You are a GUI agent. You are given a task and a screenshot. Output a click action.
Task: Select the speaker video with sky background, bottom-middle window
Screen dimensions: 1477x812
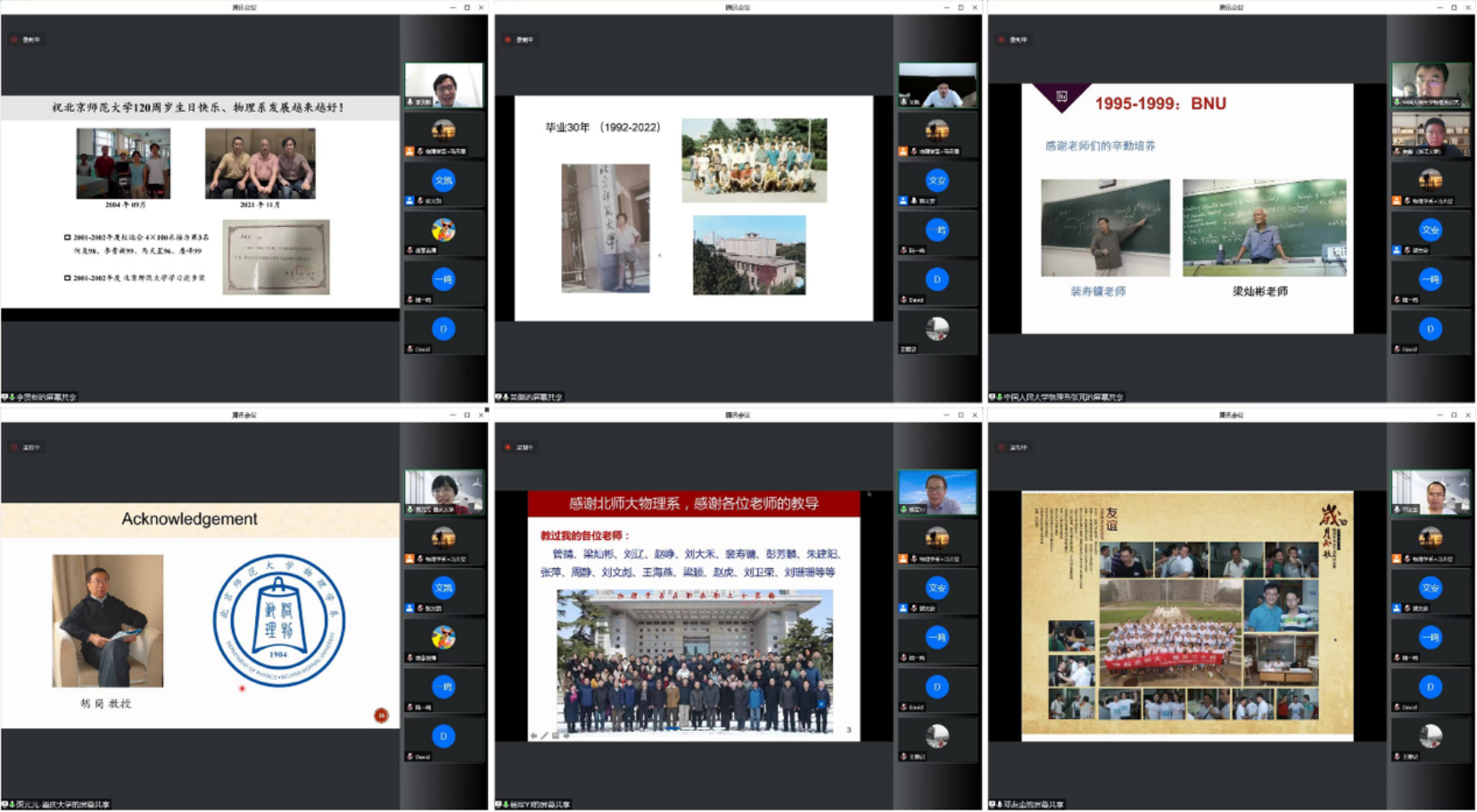[937, 492]
